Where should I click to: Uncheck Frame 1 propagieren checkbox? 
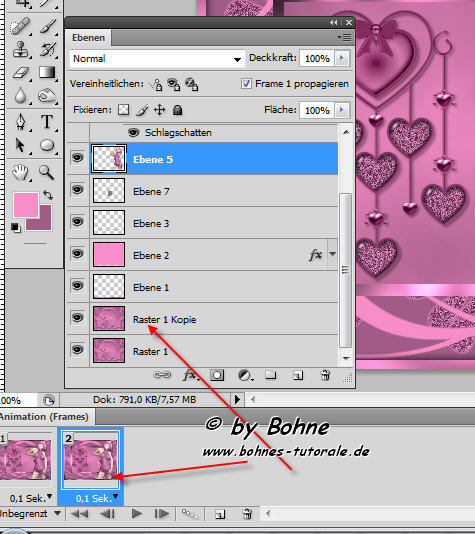pos(246,83)
